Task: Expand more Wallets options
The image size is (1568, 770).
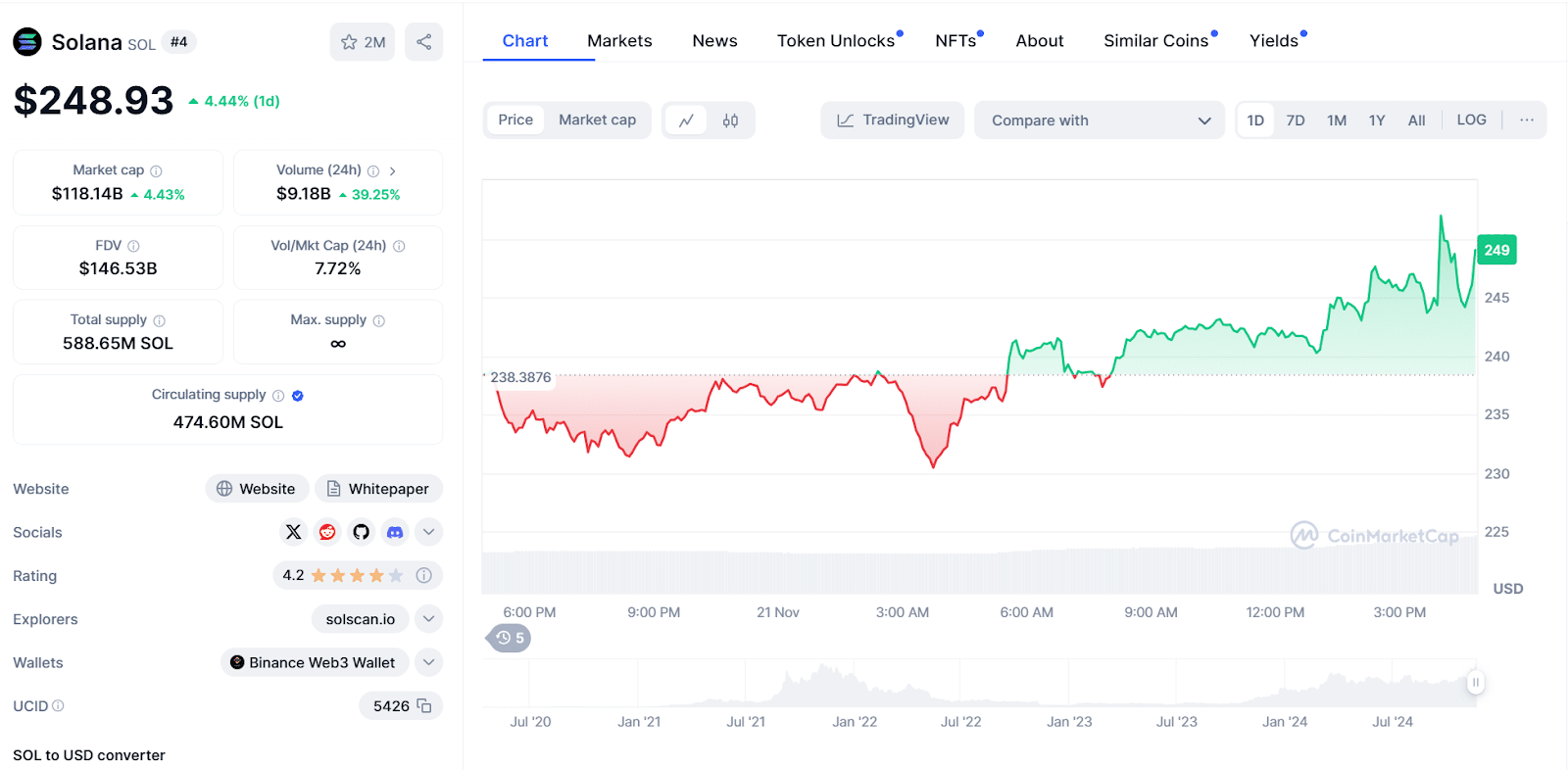Action: coord(428,662)
